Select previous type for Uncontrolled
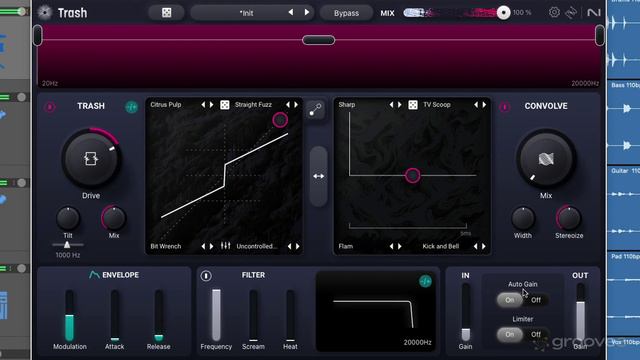The width and height of the screenshot is (640, 360). [x=289, y=246]
